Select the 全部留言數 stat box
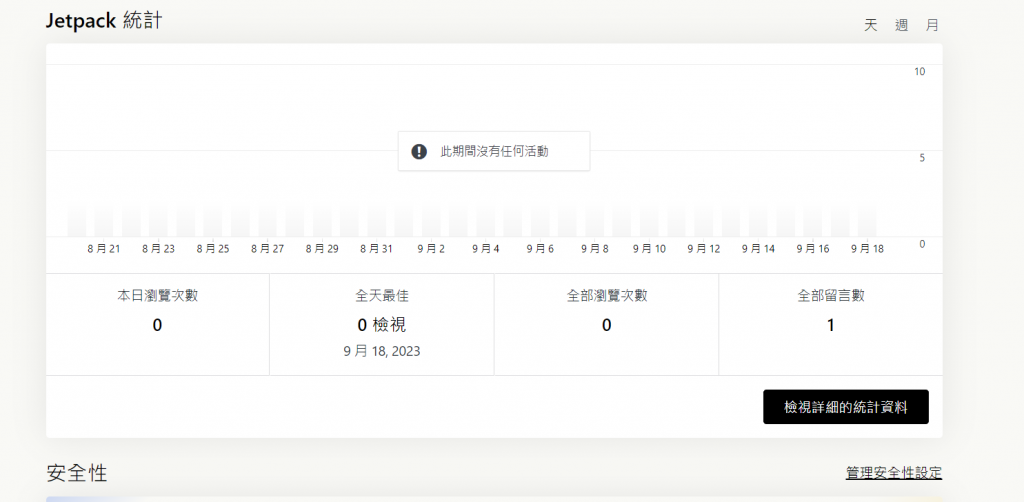This screenshot has height=502, width=1024. pyautogui.click(x=831, y=324)
